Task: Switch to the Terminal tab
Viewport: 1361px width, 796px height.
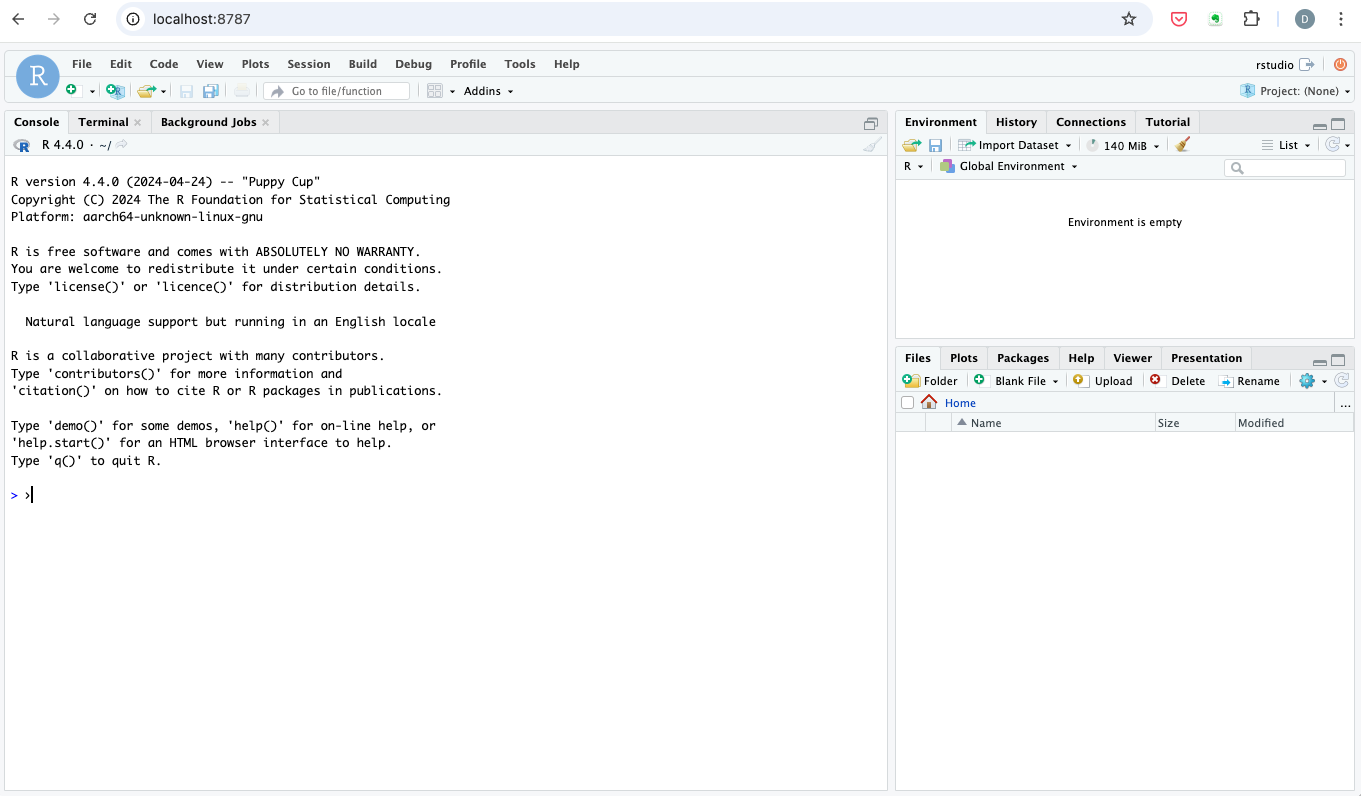Action: point(103,122)
